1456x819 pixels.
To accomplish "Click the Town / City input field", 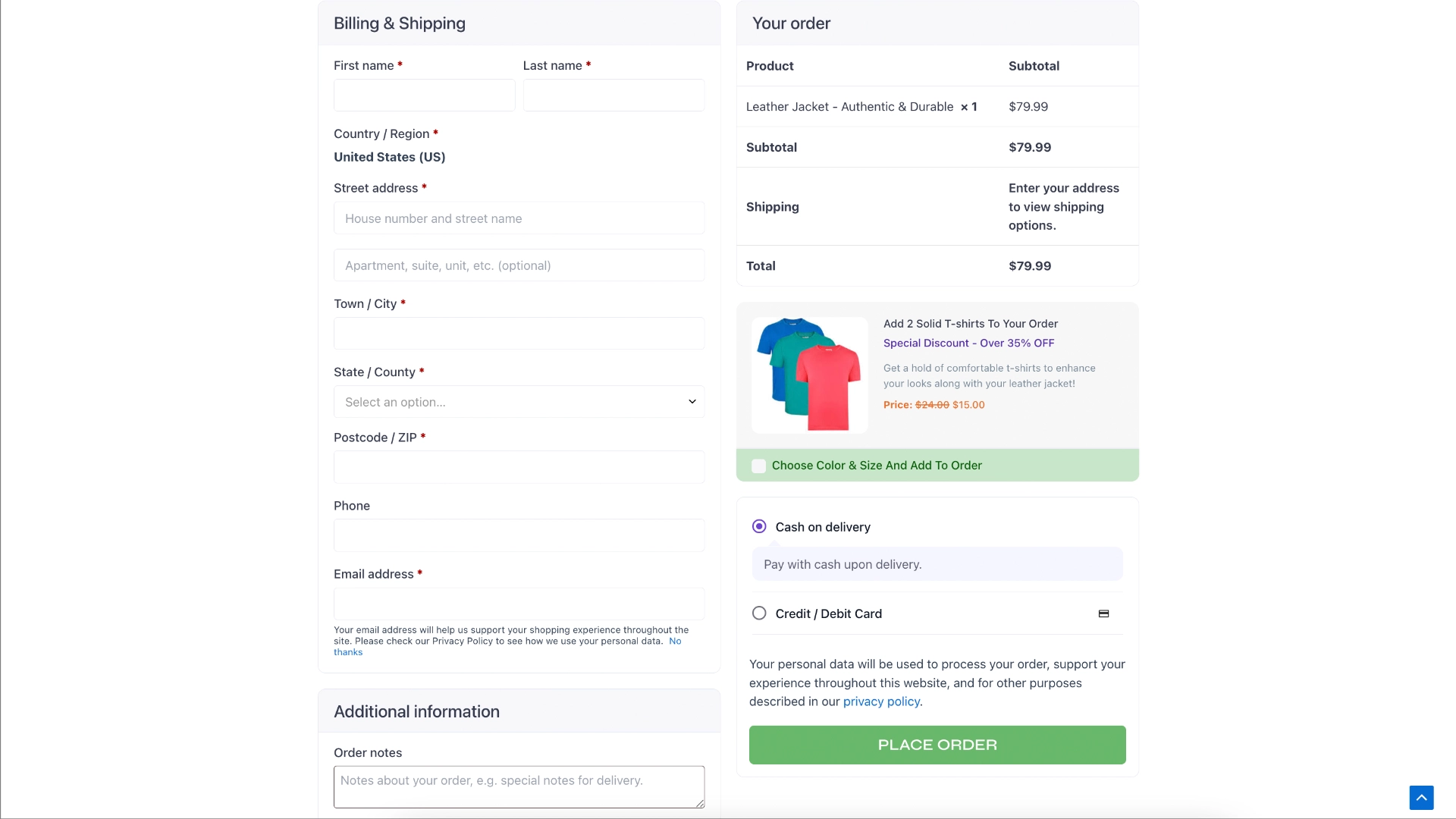I will (x=519, y=333).
